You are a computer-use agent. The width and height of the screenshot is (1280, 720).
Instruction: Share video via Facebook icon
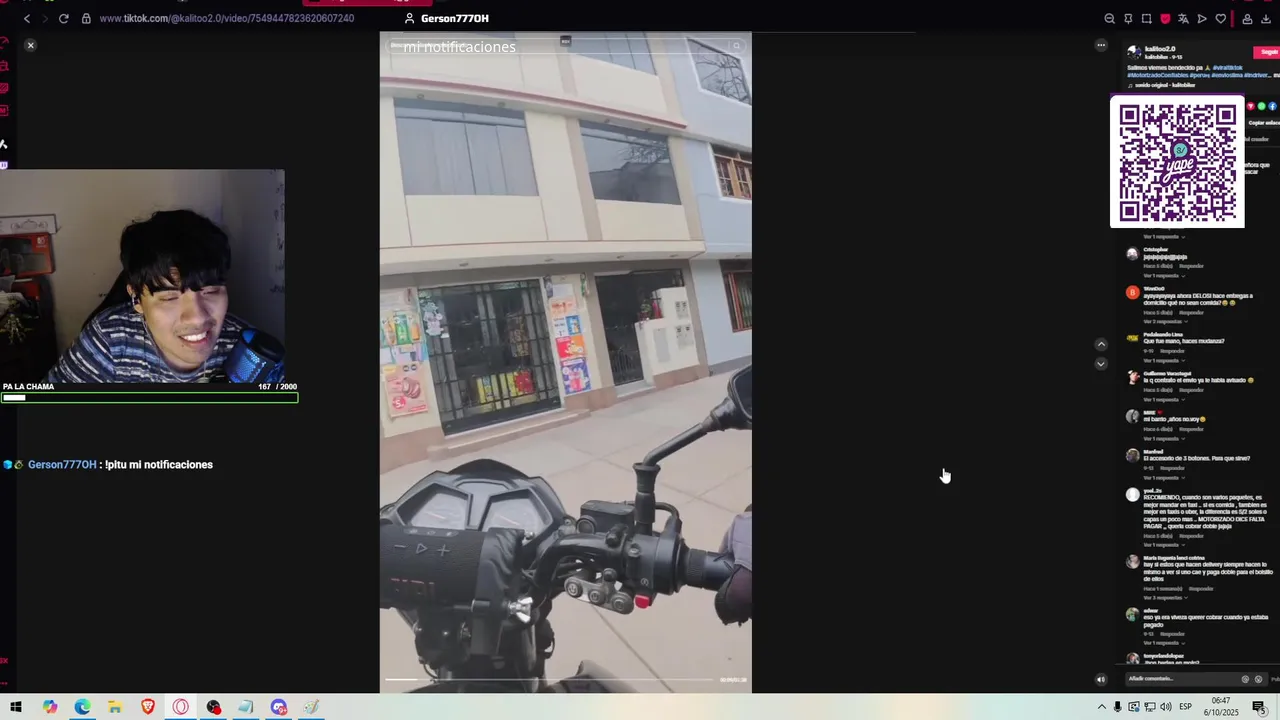click(x=1272, y=106)
